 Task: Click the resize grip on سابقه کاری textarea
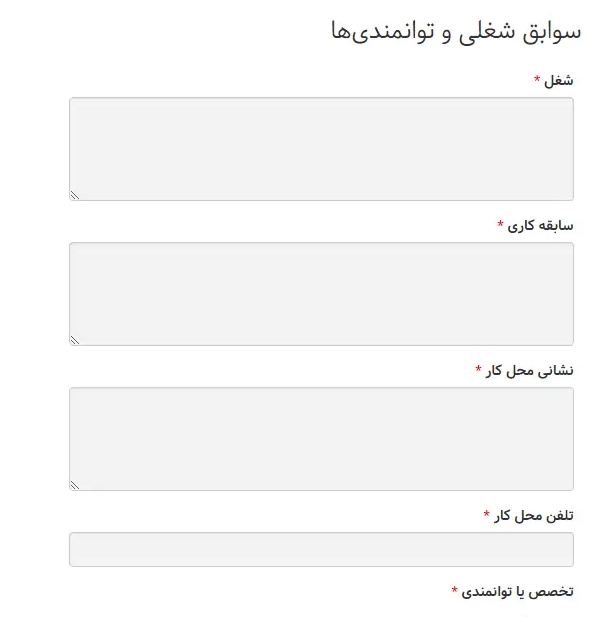click(75, 340)
